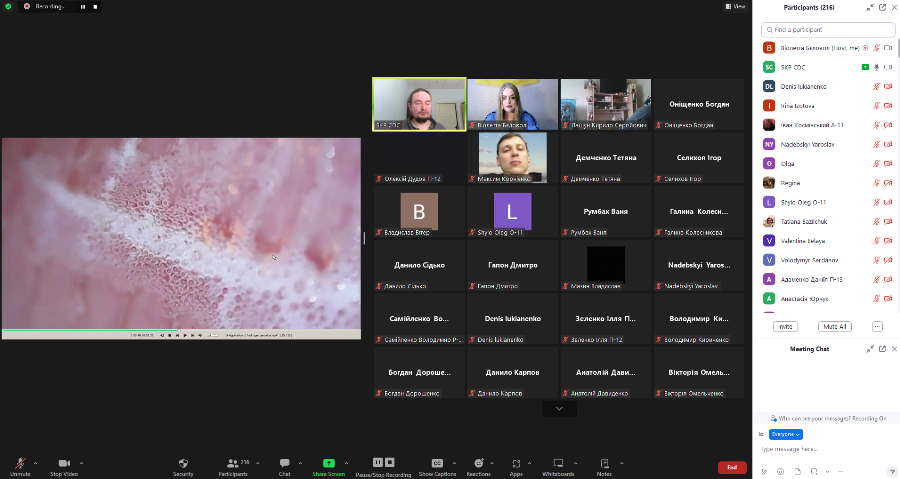Click the chat text formatting icon
900x479 pixels.
764,472
